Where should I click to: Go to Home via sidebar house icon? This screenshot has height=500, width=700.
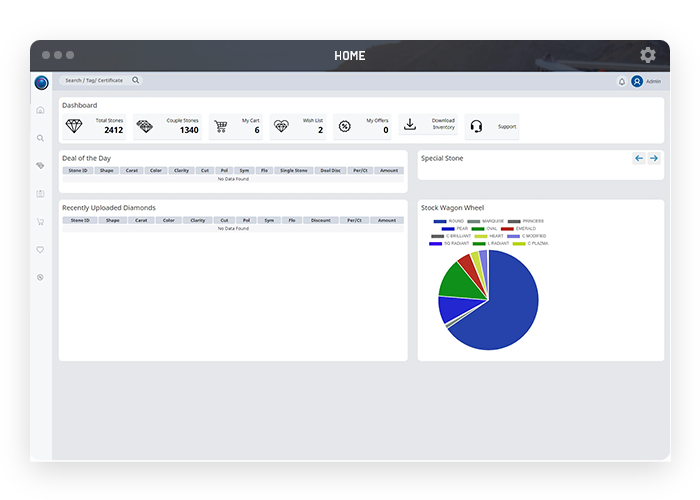click(40, 110)
